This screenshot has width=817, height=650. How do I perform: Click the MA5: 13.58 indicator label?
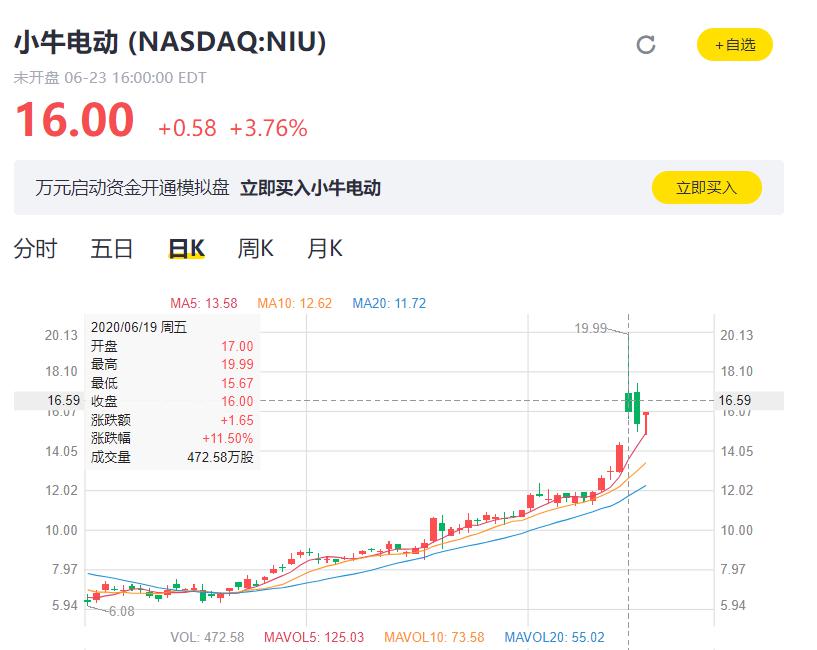tap(204, 303)
